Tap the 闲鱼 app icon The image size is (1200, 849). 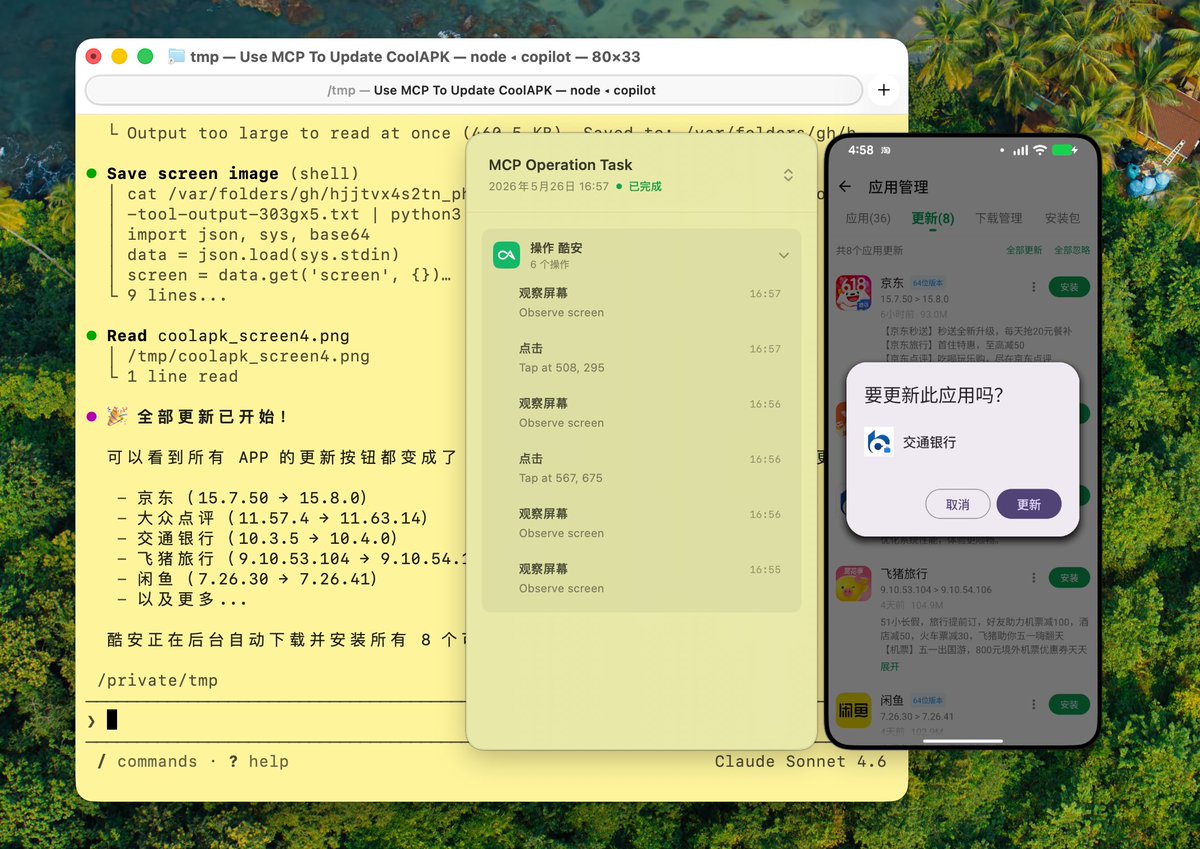853,711
